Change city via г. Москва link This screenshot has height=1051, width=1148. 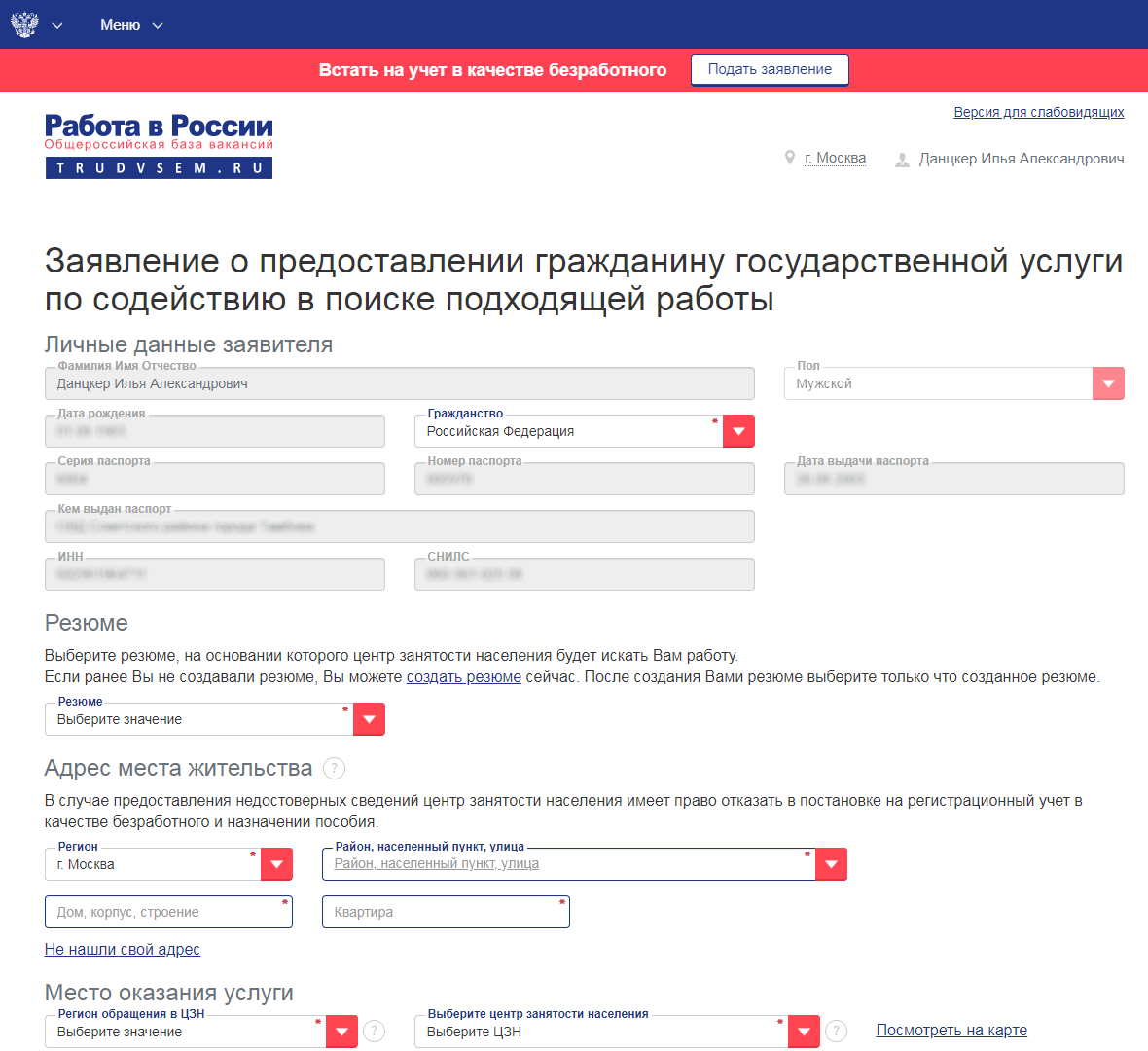[835, 159]
